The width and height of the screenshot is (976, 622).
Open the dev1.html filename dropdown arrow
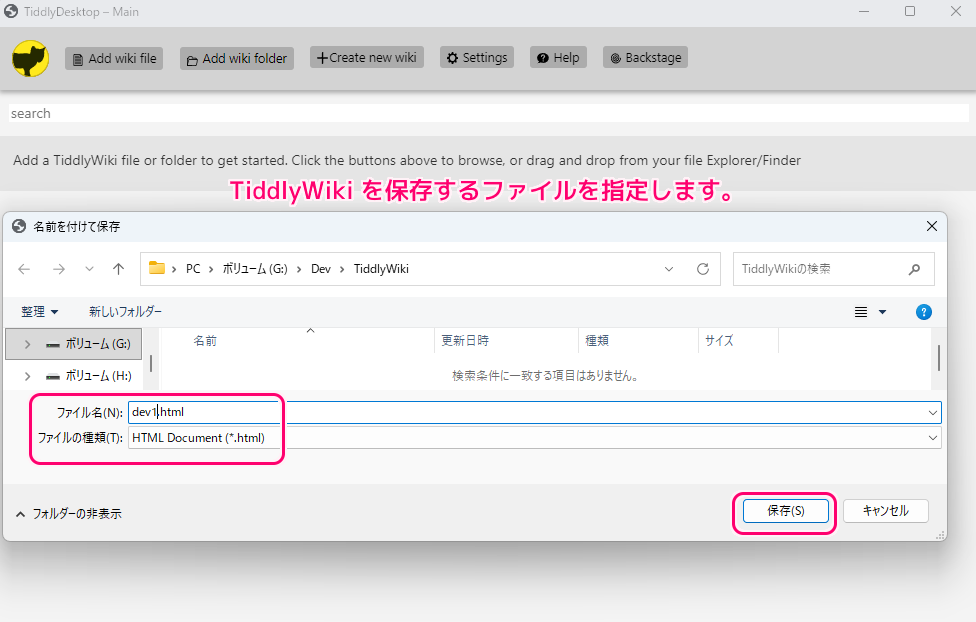click(x=931, y=412)
